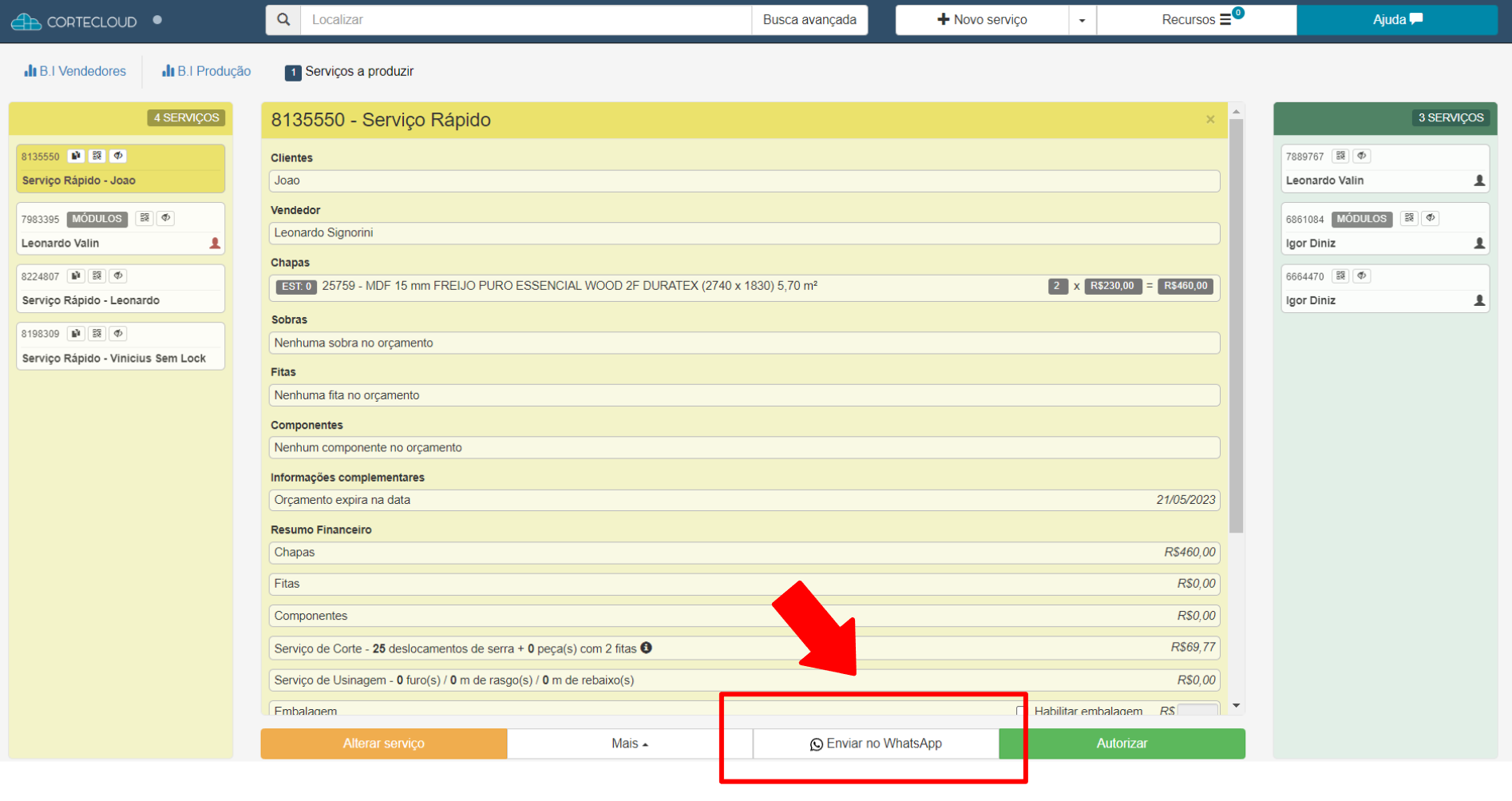Viewport: 1512px width, 801px height.
Task: Focus the Localizar search field
Action: (x=526, y=20)
